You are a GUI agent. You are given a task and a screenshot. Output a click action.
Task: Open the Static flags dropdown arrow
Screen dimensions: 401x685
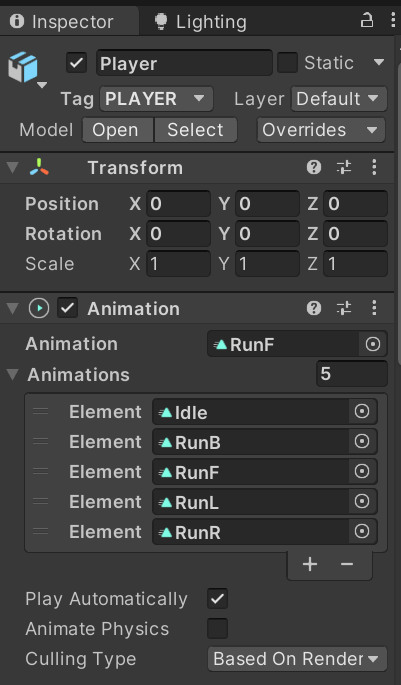(x=378, y=62)
